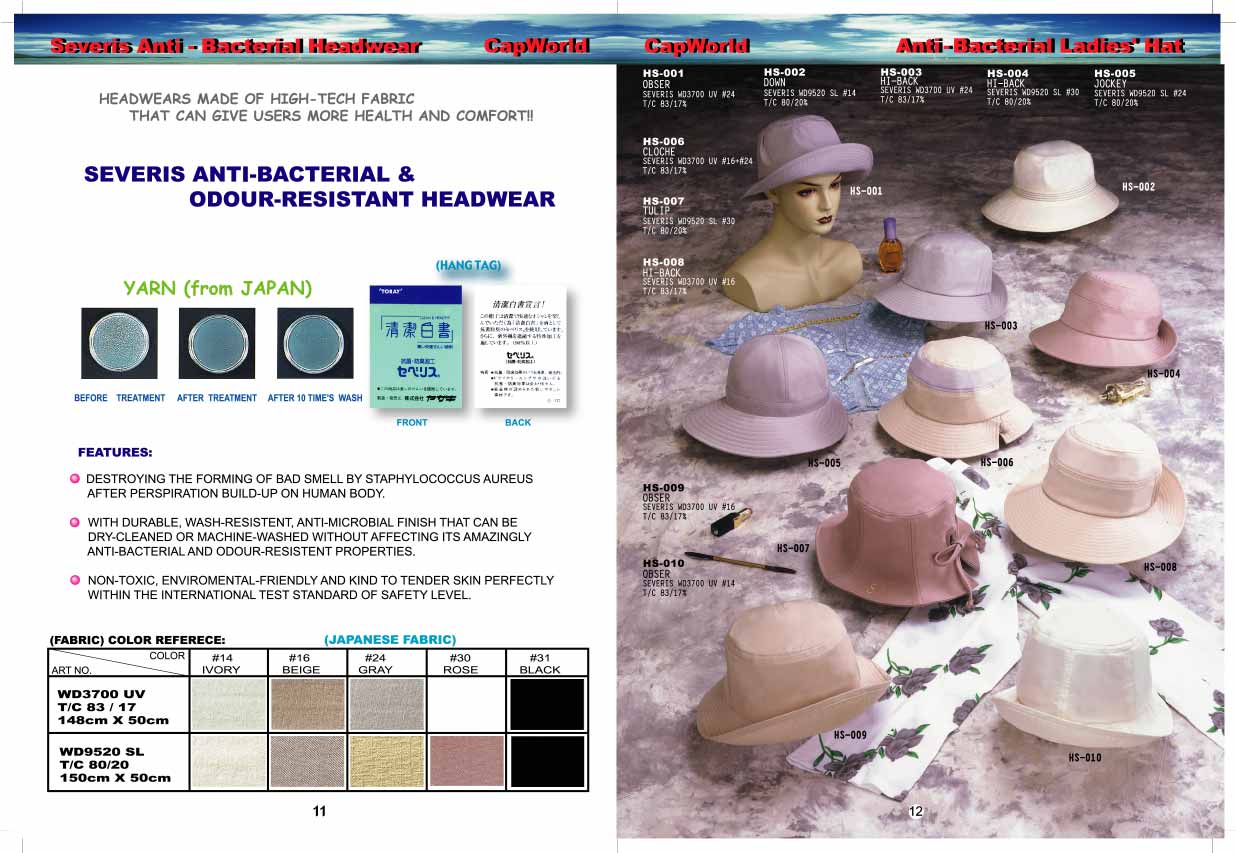Click the "NON-TOXIC, ENVIROMENTAL-FRIENDLY" feature line
Viewport: 1236px width, 853px height.
321,580
